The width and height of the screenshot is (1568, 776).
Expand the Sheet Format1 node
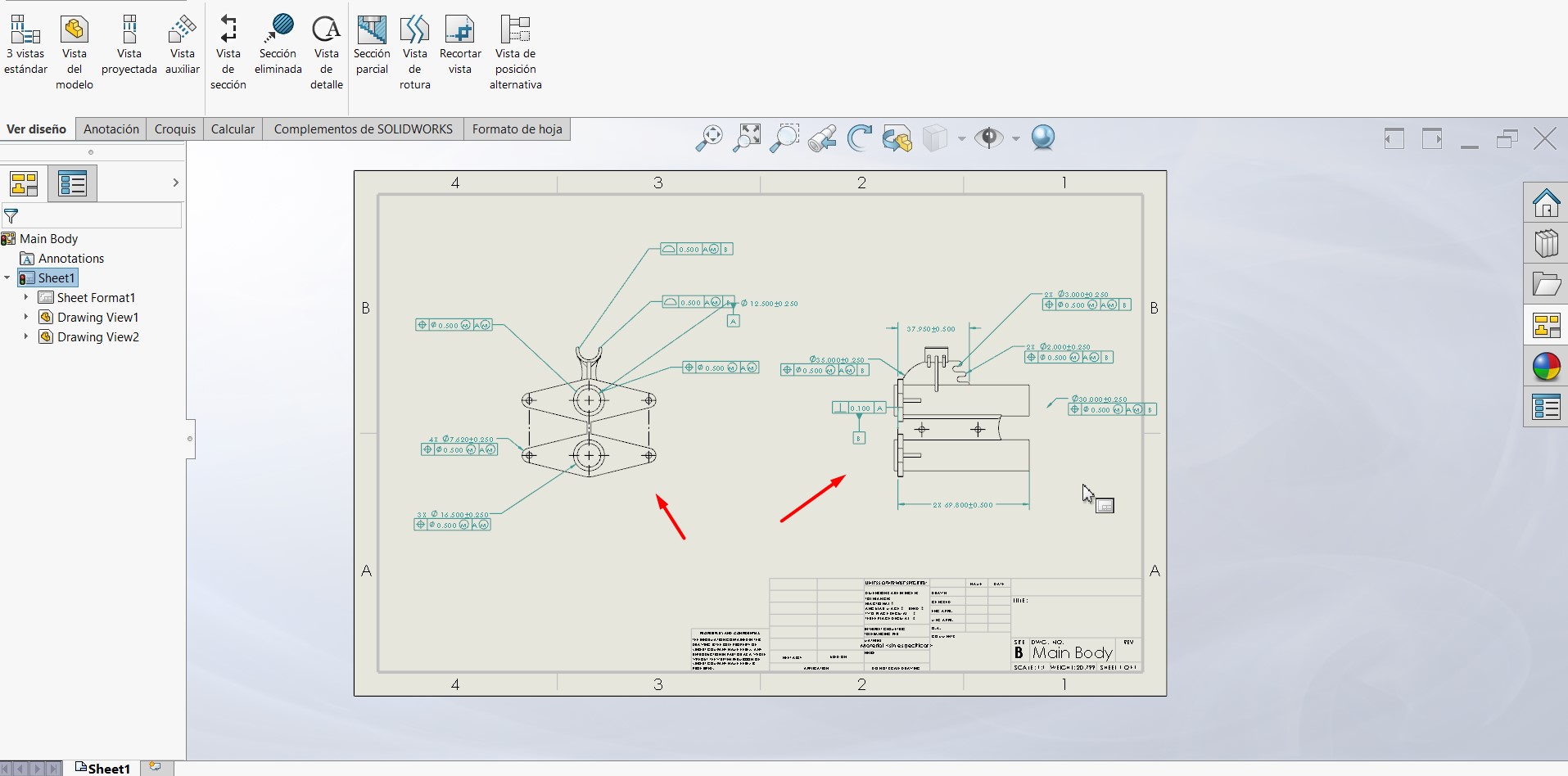[x=26, y=298]
